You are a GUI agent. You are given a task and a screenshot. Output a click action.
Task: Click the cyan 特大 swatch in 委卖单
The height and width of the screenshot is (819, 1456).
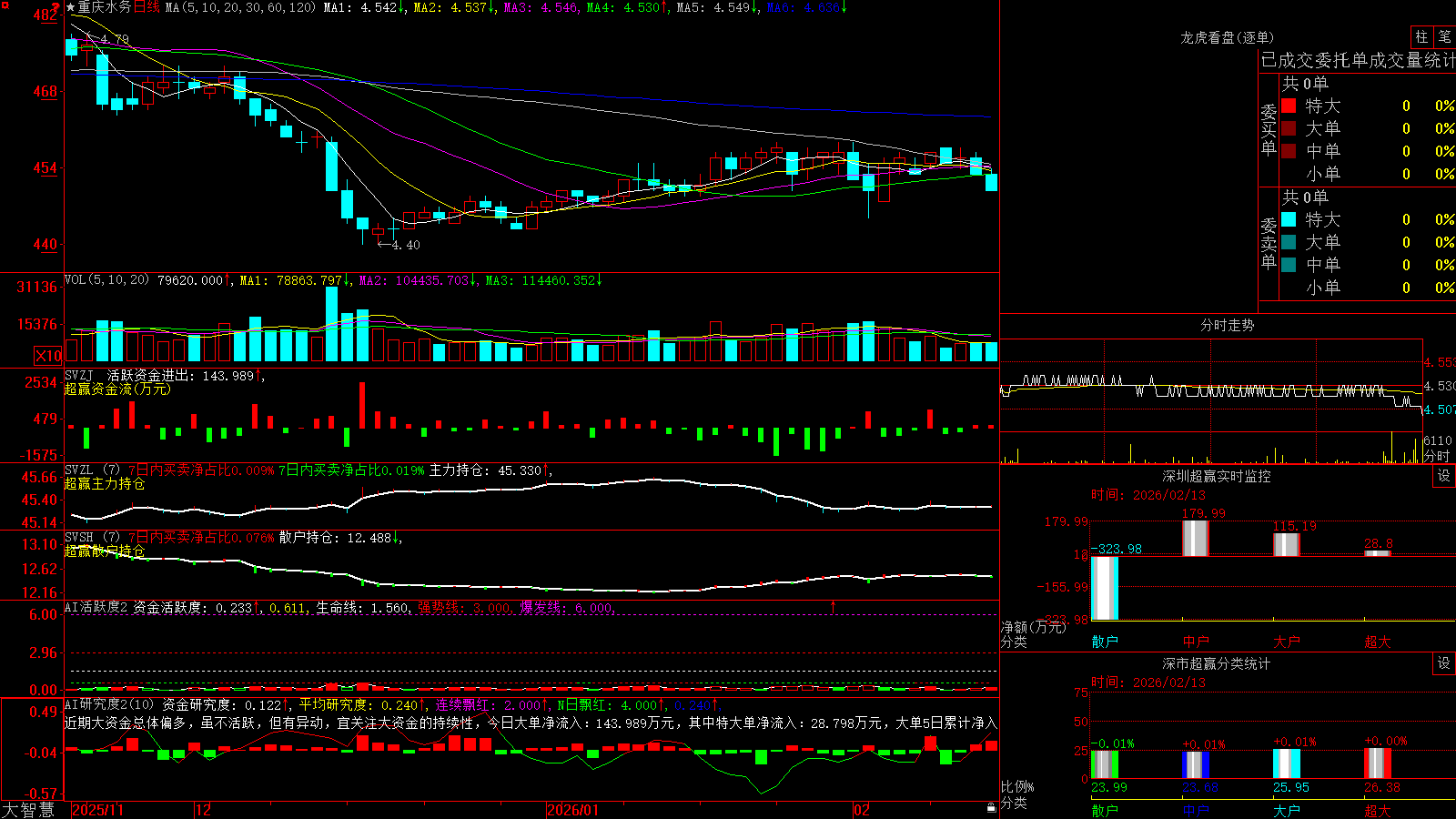click(1289, 219)
